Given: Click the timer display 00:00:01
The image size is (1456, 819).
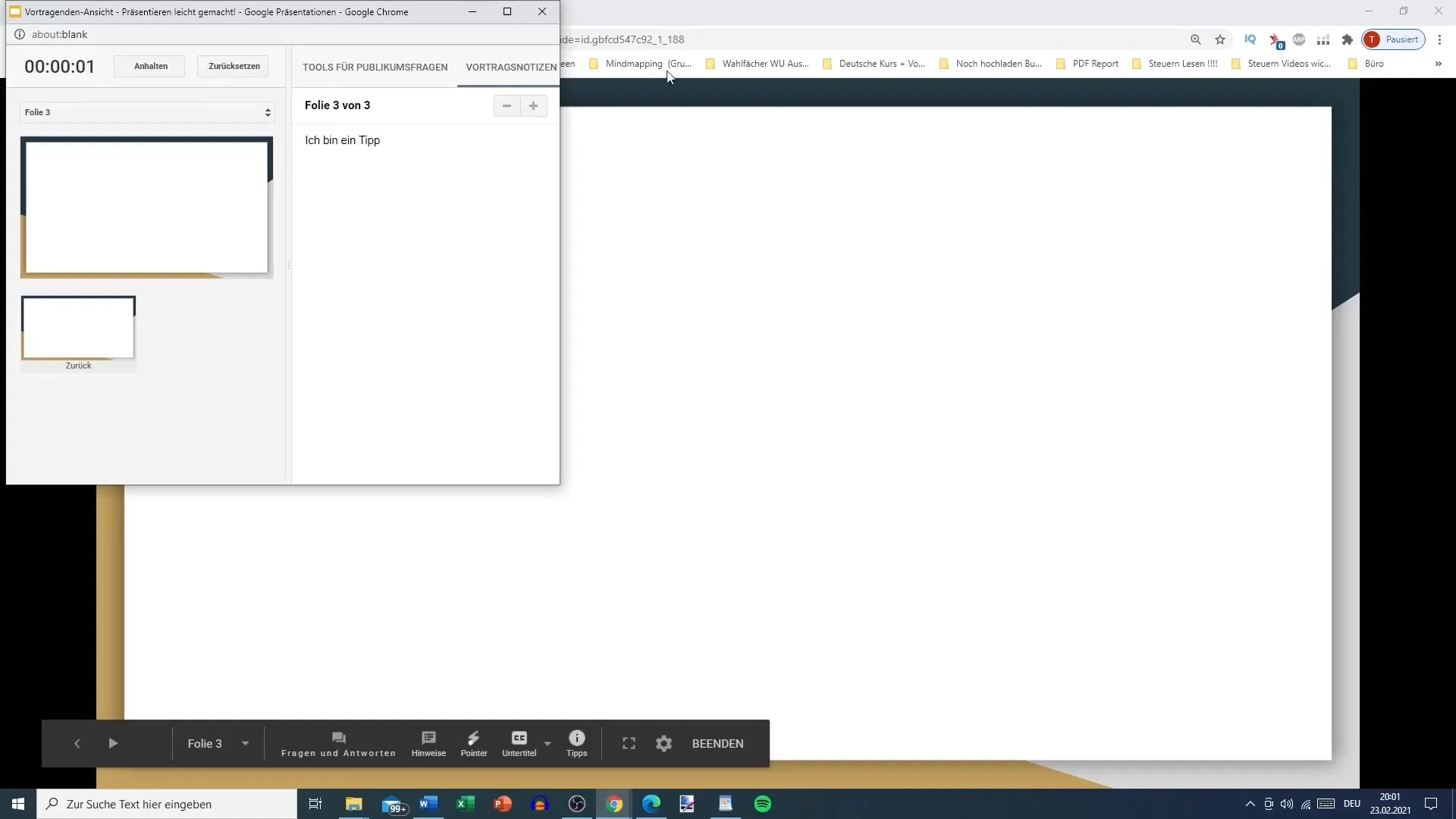Looking at the screenshot, I should coord(59,66).
